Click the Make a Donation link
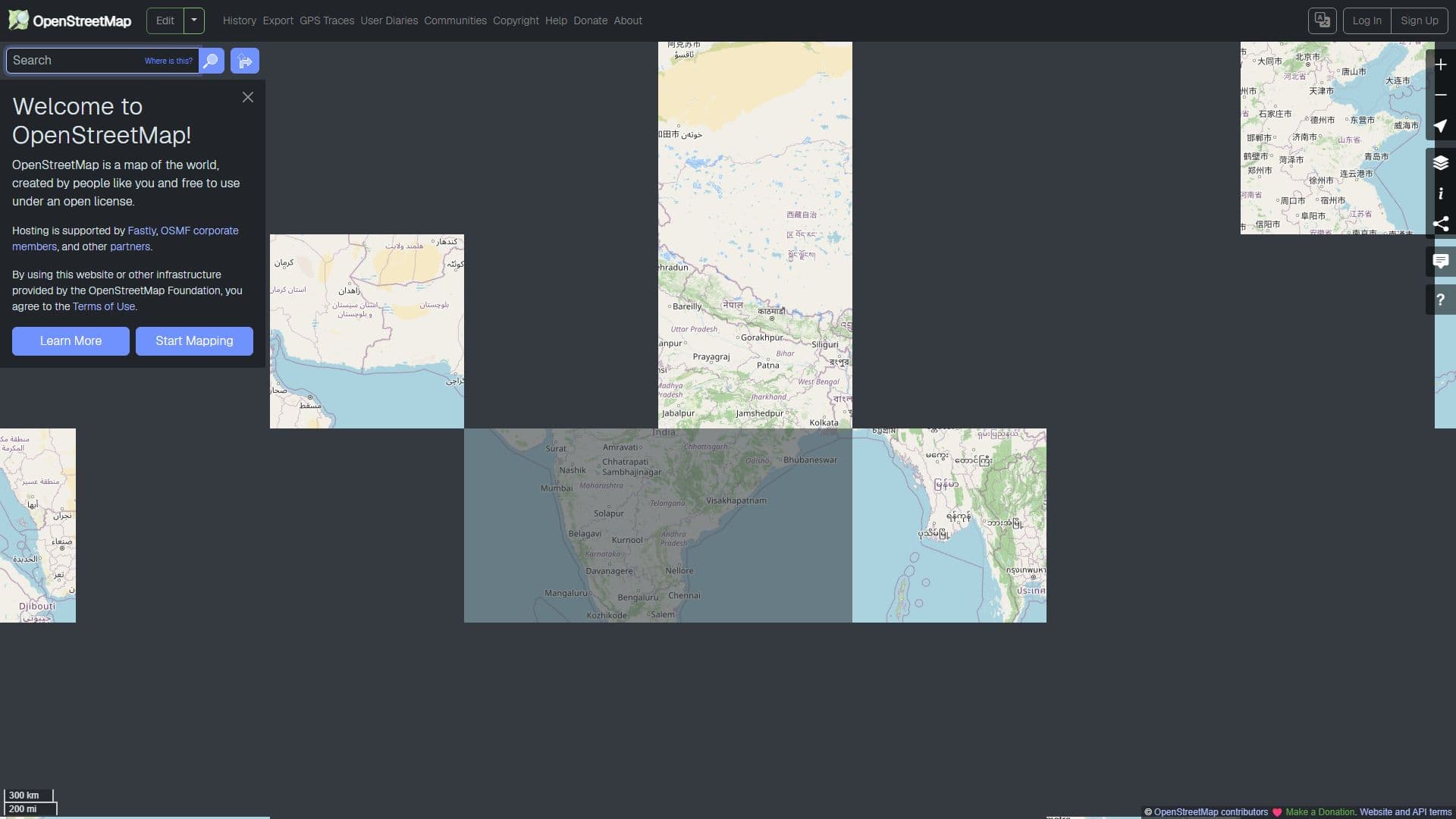1456x819 pixels. point(1319,812)
